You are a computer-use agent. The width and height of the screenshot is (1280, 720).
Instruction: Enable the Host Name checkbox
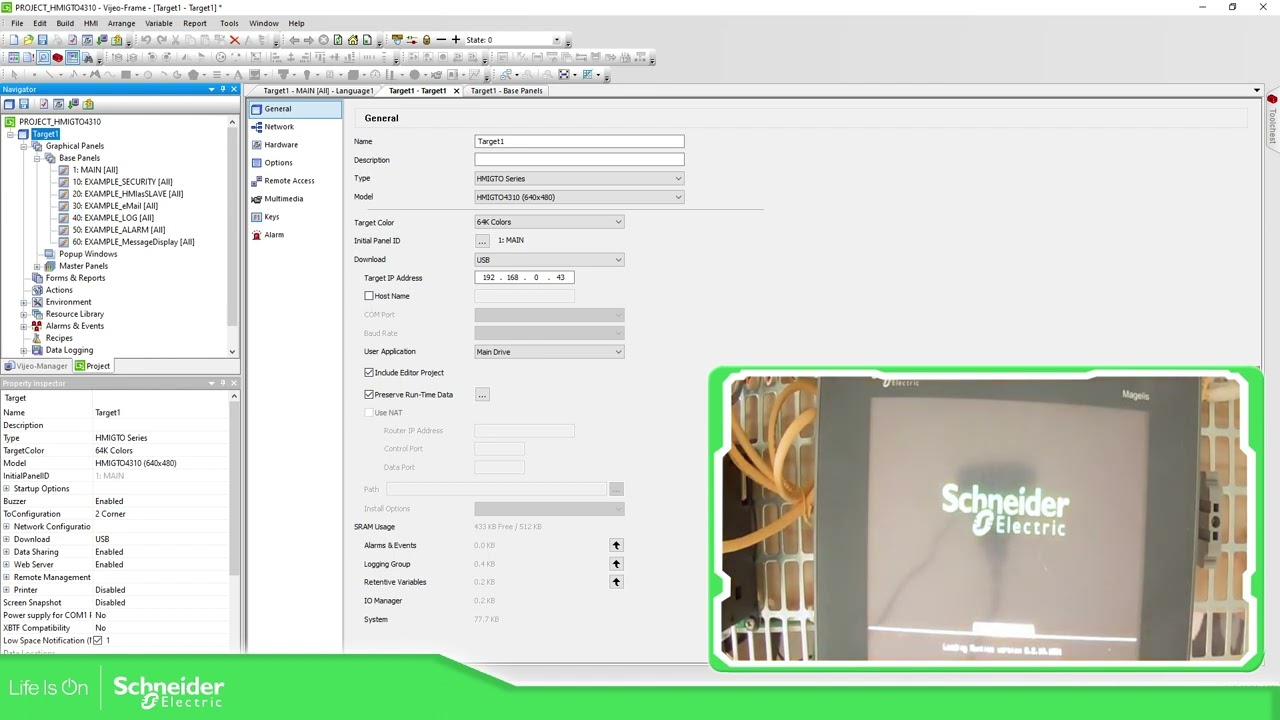tap(369, 296)
